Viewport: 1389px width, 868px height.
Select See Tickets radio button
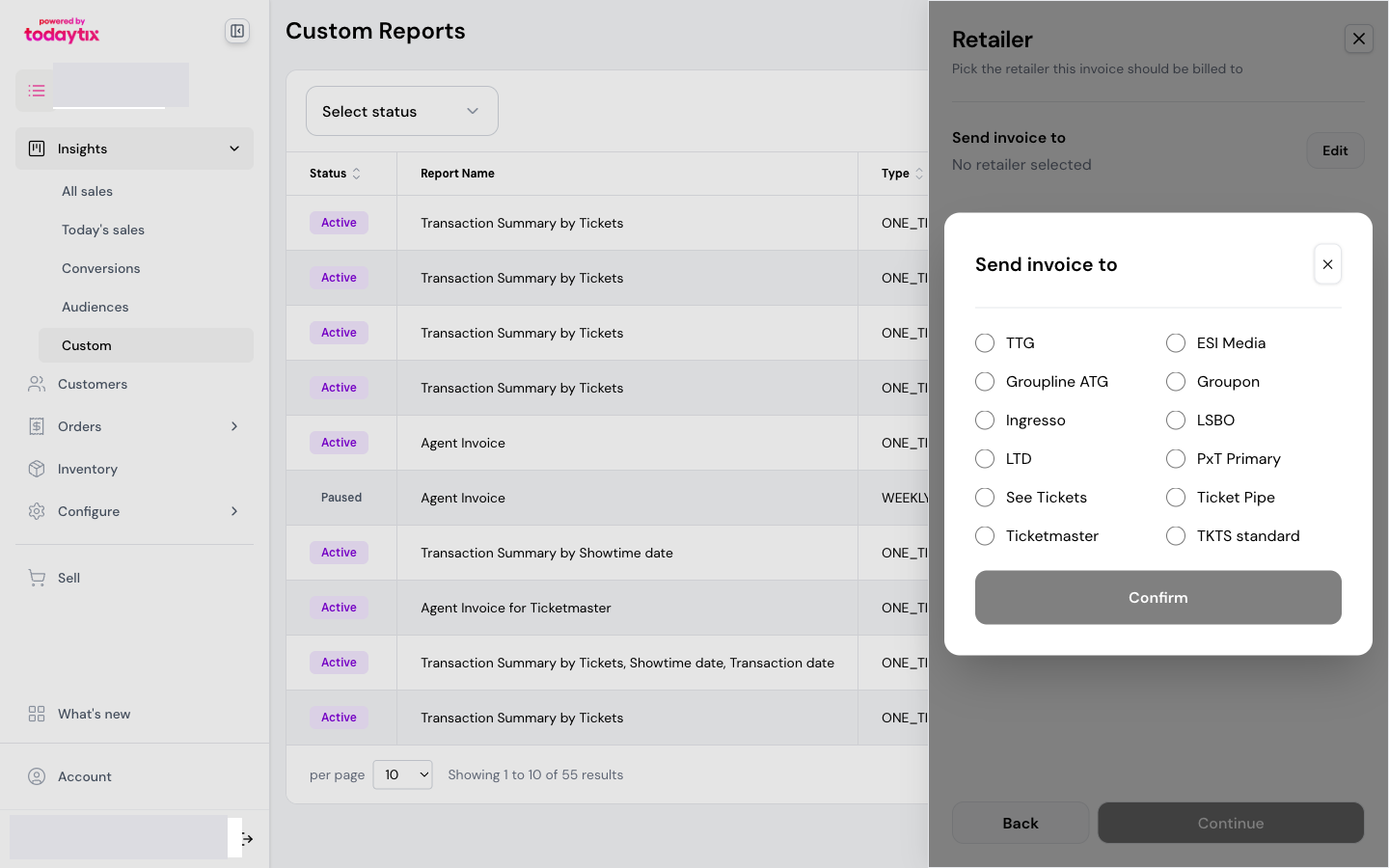(x=985, y=498)
